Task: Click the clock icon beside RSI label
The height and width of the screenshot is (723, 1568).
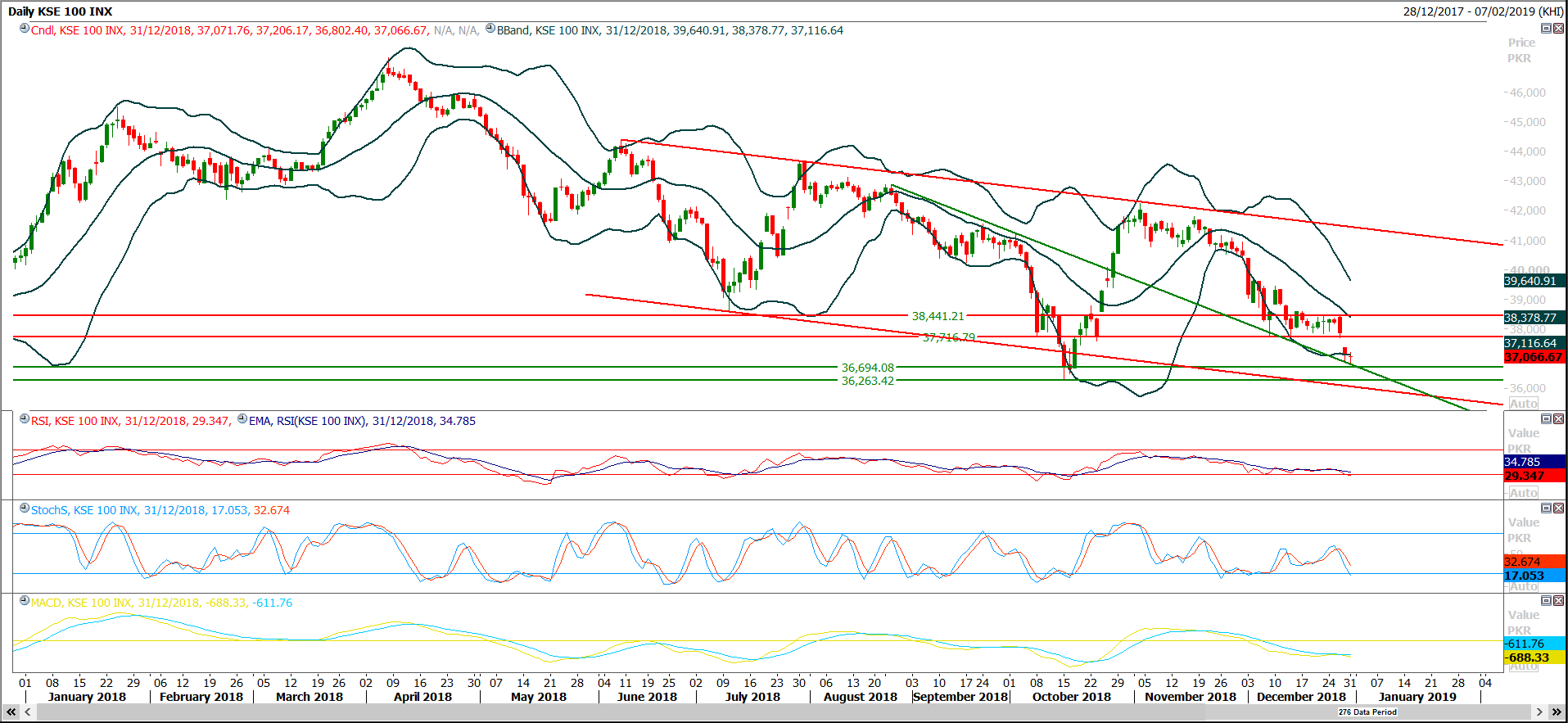Action: [x=25, y=419]
